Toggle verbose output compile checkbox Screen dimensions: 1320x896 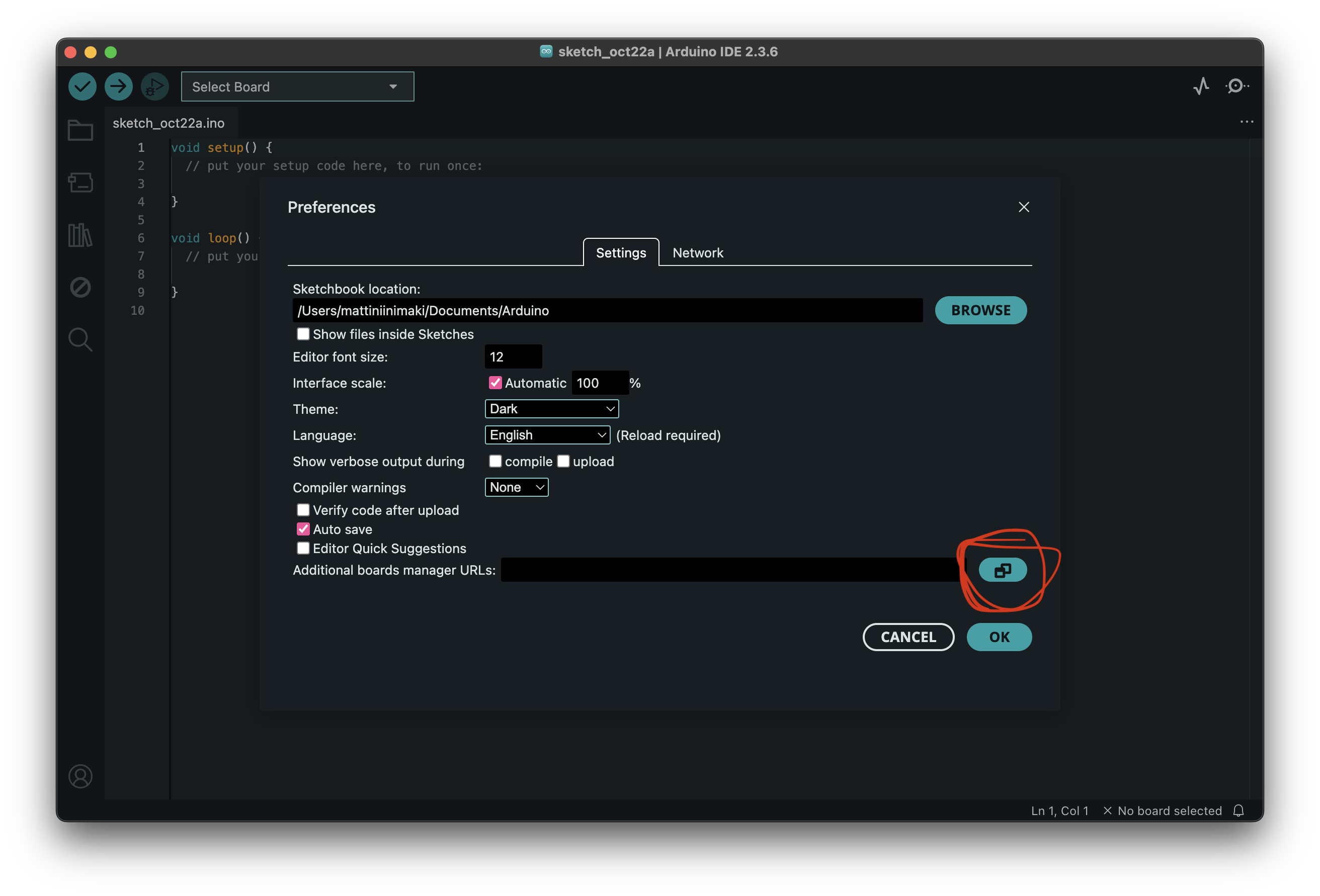coord(496,461)
